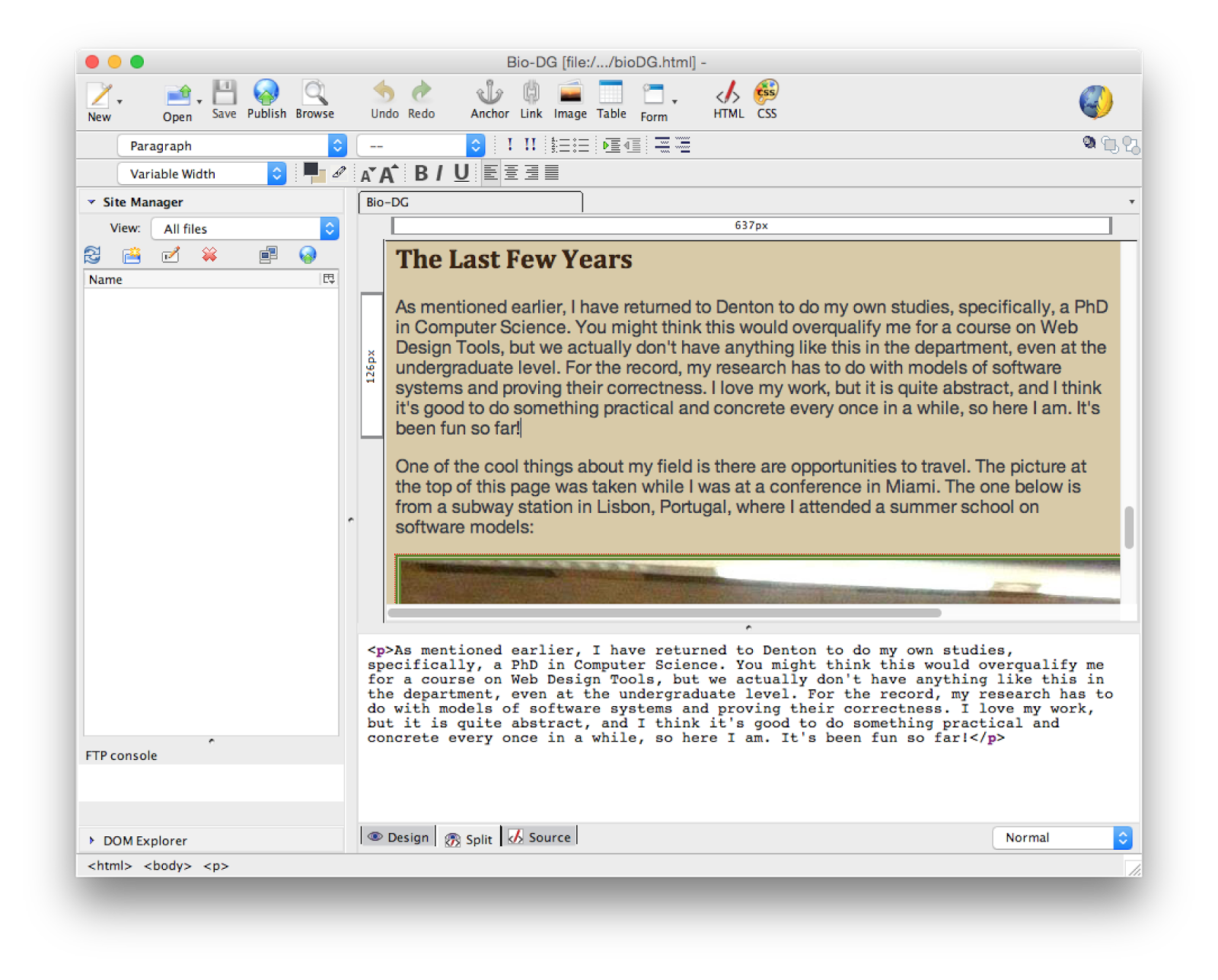Open the HTML toolbar button
Image resolution: width=1218 pixels, height=980 pixels.
729,100
